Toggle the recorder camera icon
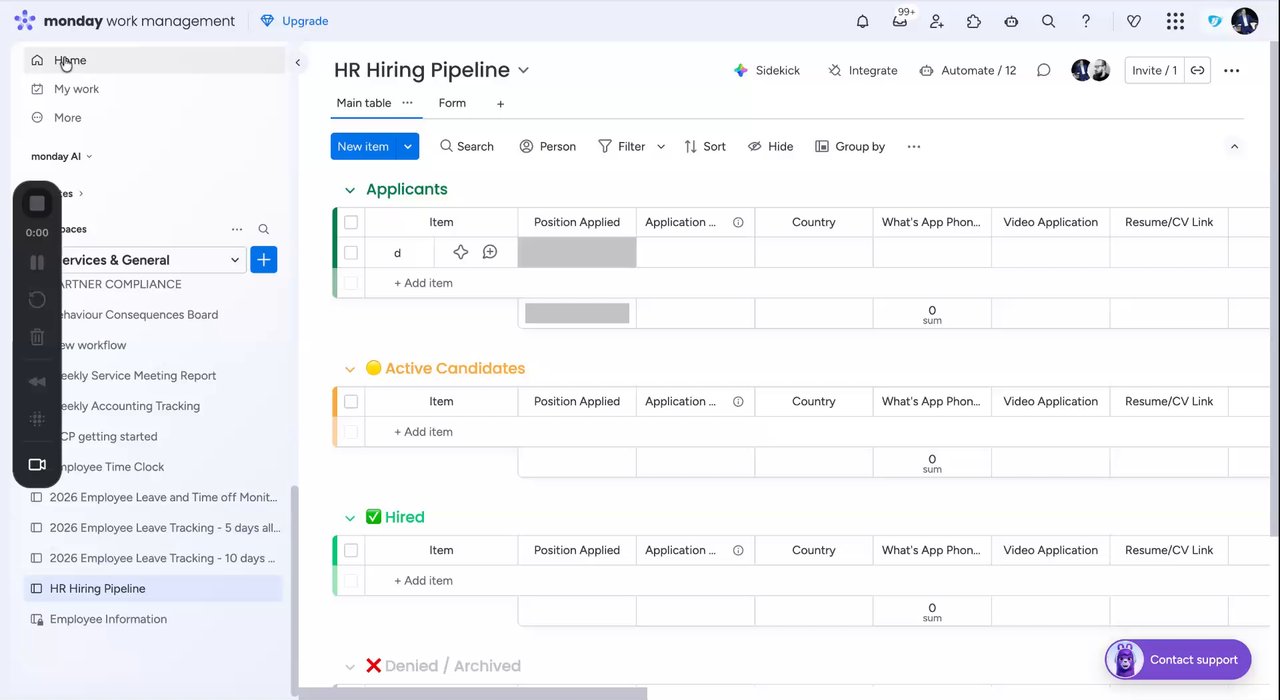The width and height of the screenshot is (1280, 700). coord(37,464)
